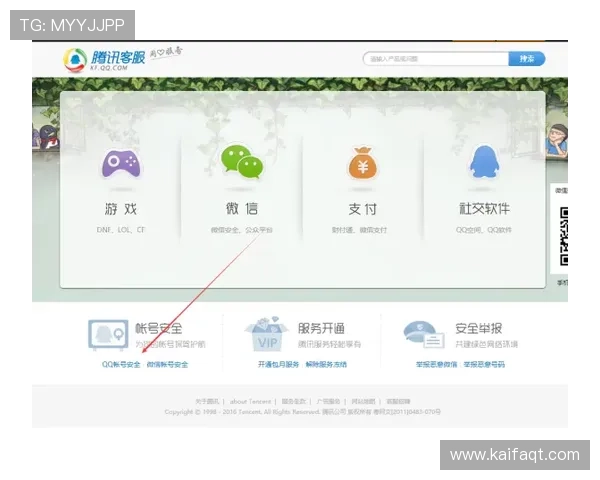600x480 pixels.
Task: Open the 微信帐号安全 link
Action: (168, 364)
